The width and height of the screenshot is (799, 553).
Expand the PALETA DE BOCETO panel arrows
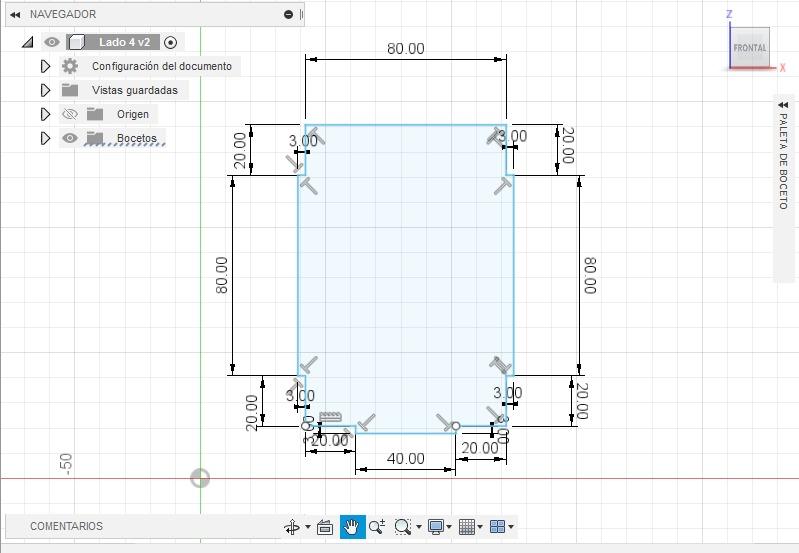pyautogui.click(x=783, y=105)
